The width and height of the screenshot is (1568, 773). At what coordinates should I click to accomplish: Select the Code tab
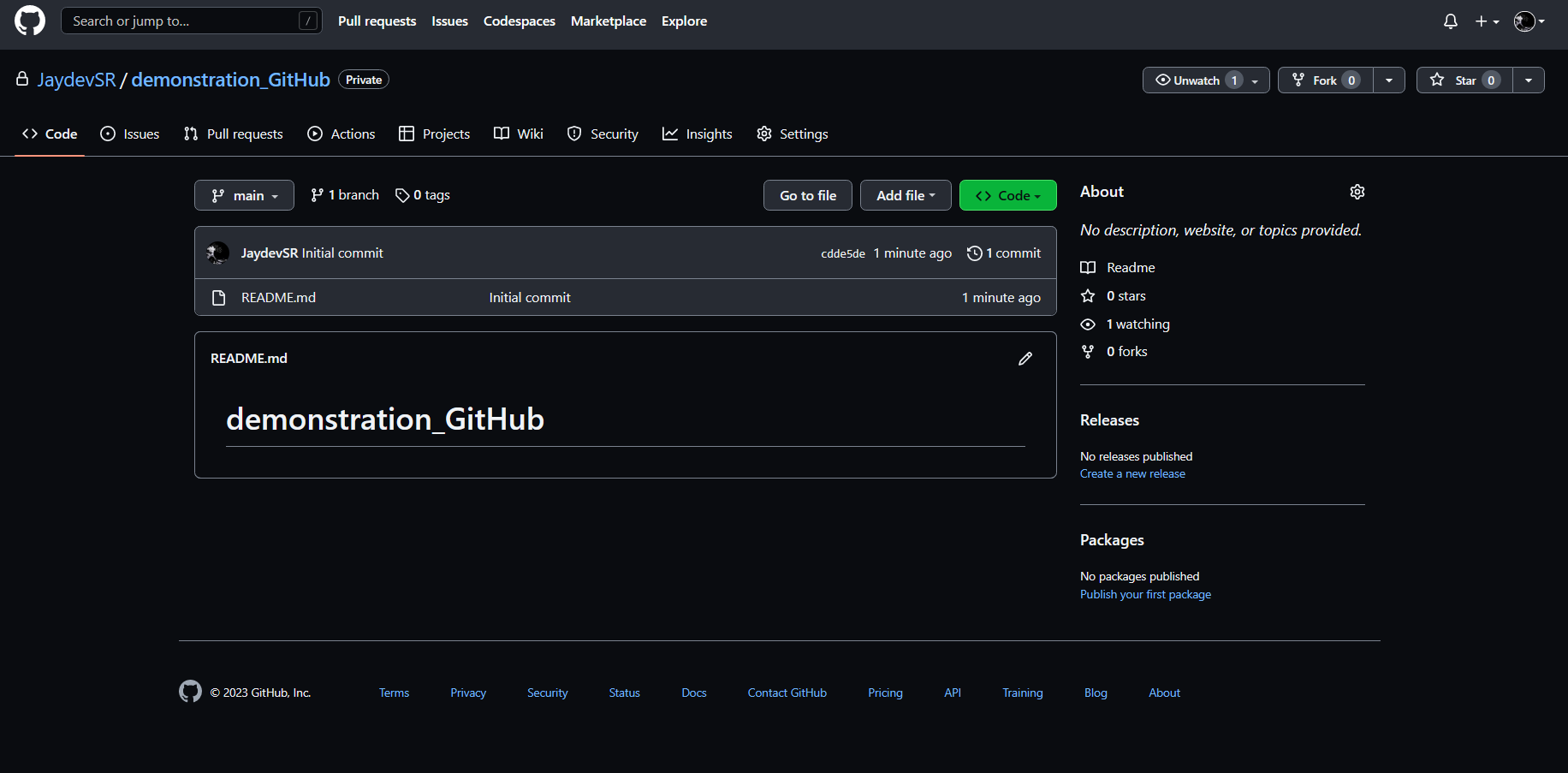(x=50, y=134)
